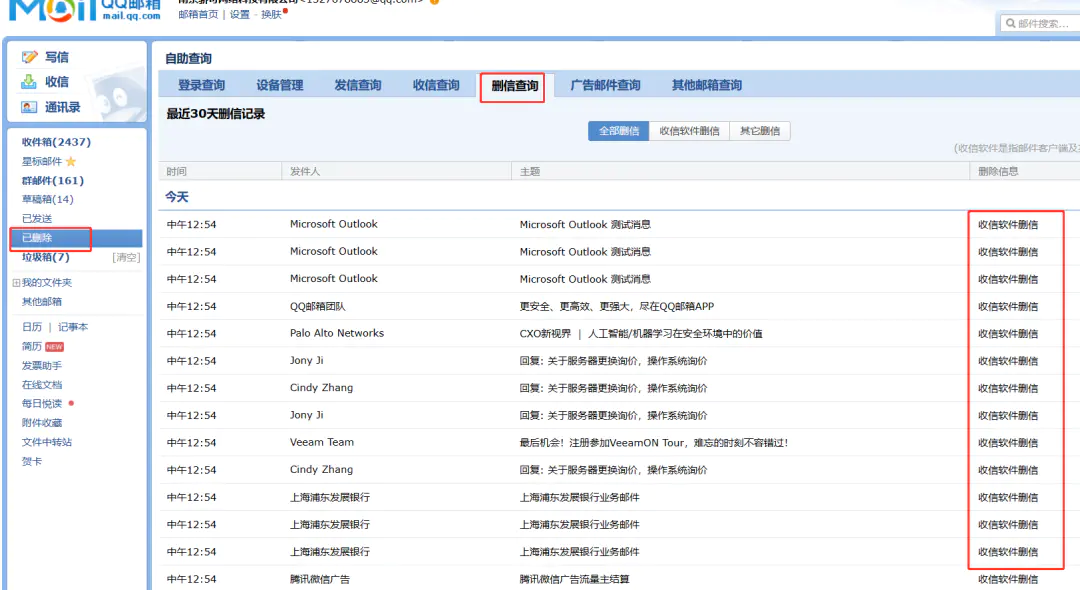Open the online documents link
This screenshot has height=590, width=1080.
41,385
